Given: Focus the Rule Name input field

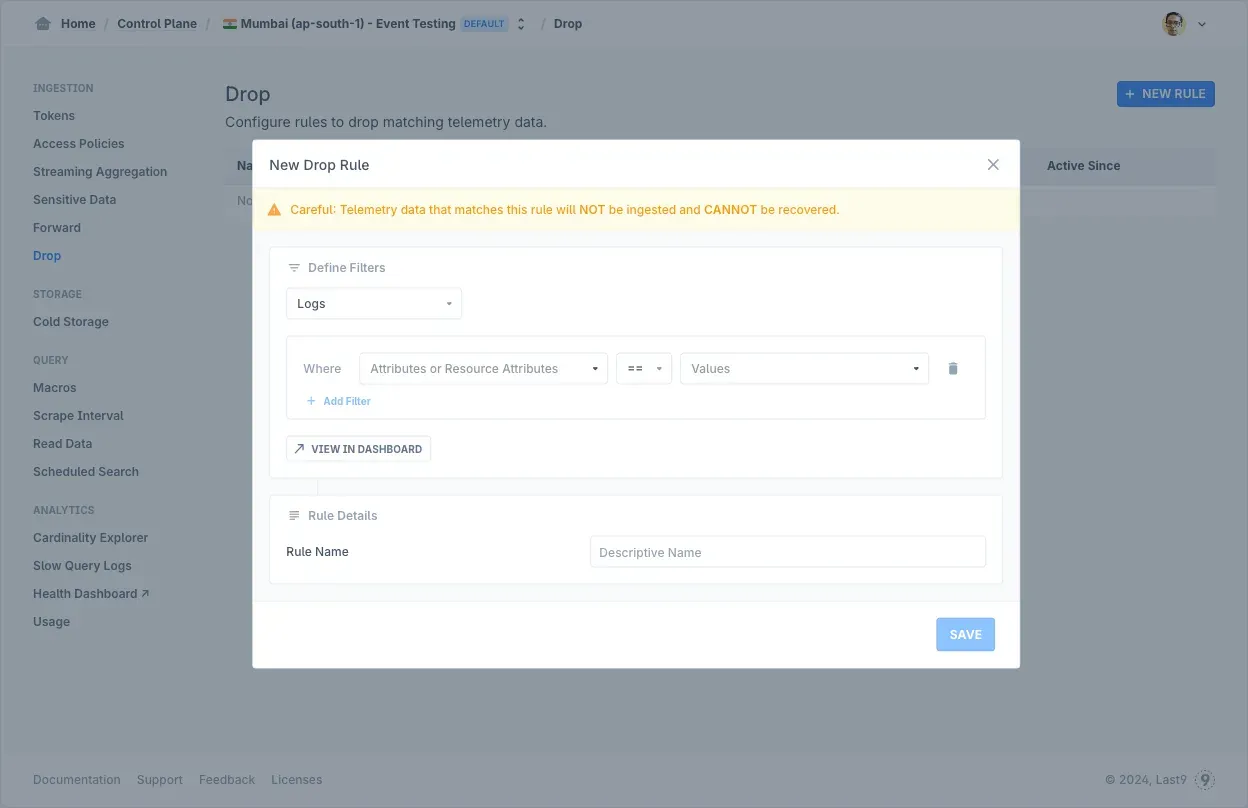Looking at the screenshot, I should (788, 552).
